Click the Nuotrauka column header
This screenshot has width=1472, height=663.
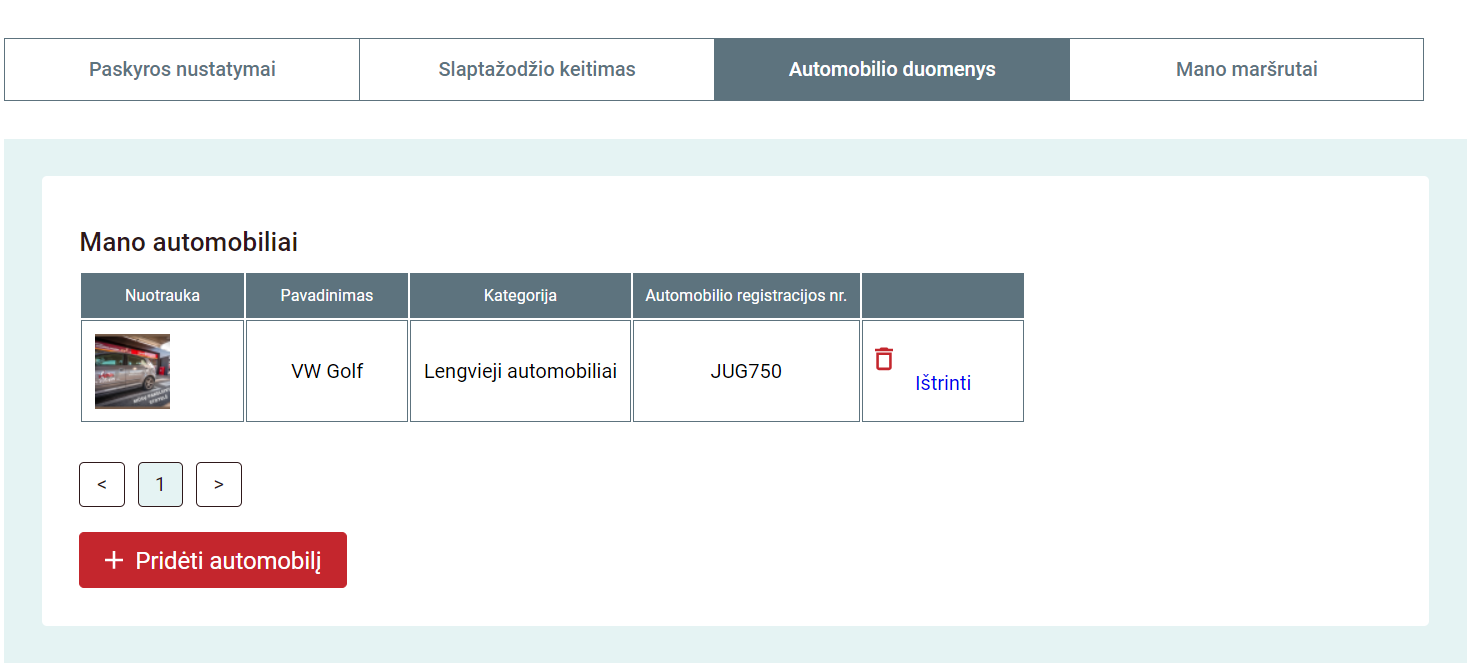pyautogui.click(x=162, y=296)
